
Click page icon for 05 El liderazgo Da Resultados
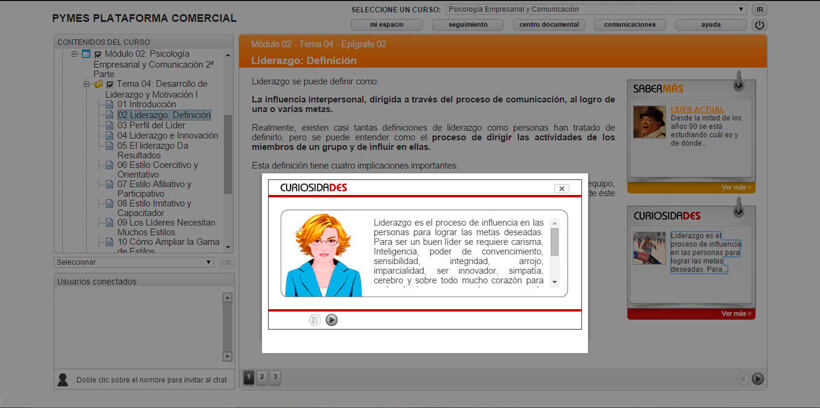pos(109,146)
